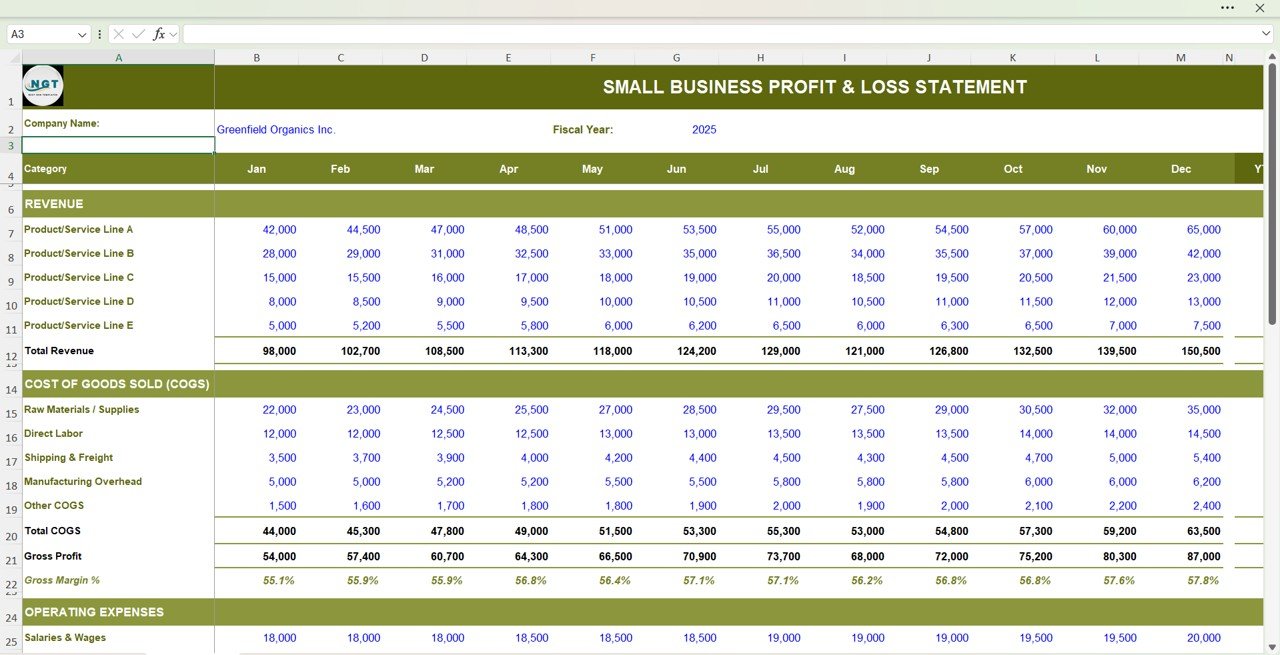Select the Gross Margin % label cell
1280x655 pixels.
[x=60, y=580]
